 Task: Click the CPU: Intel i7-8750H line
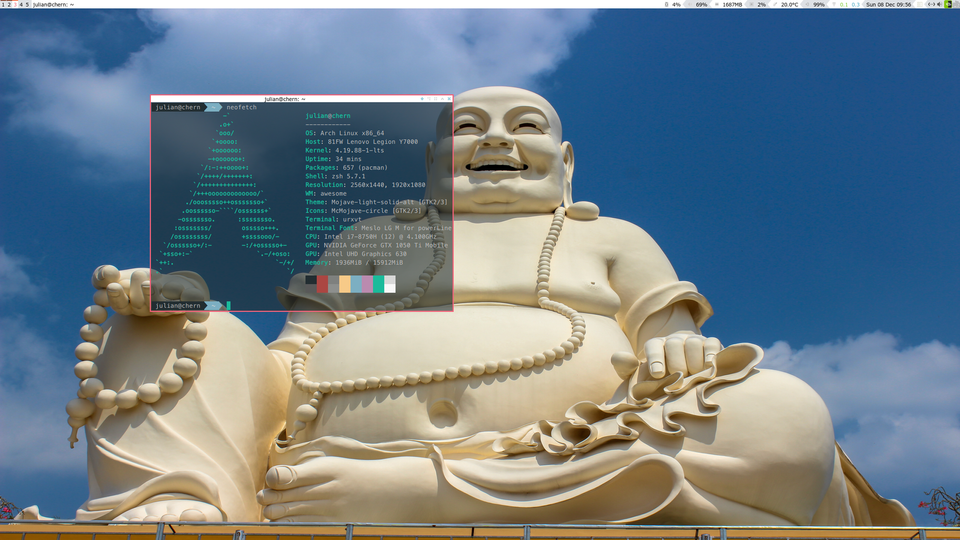tap(371, 236)
